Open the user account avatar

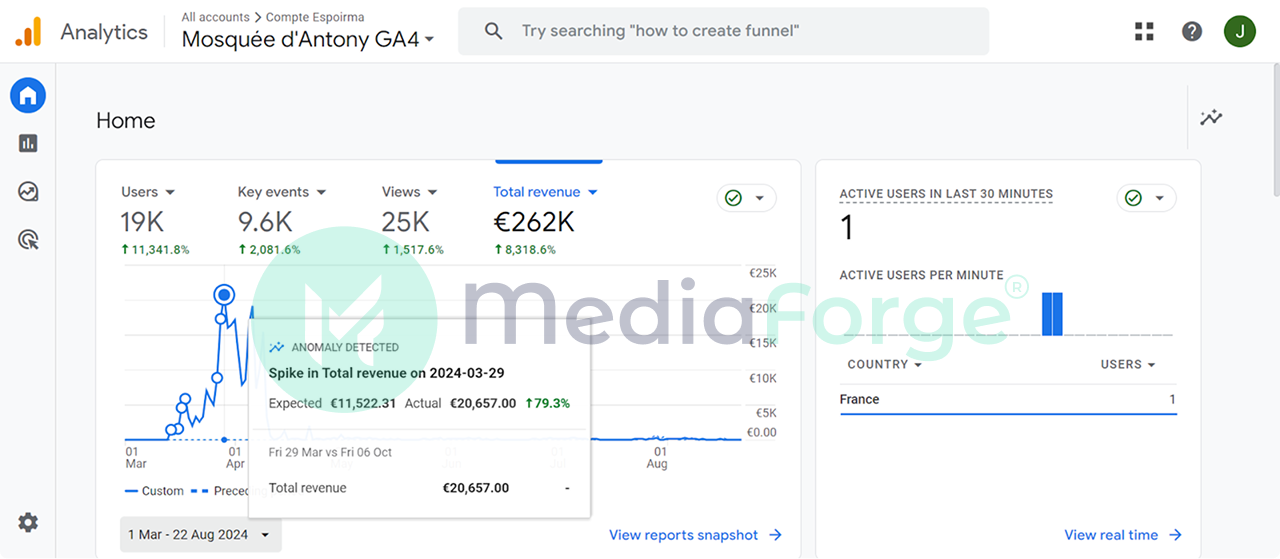click(1240, 31)
